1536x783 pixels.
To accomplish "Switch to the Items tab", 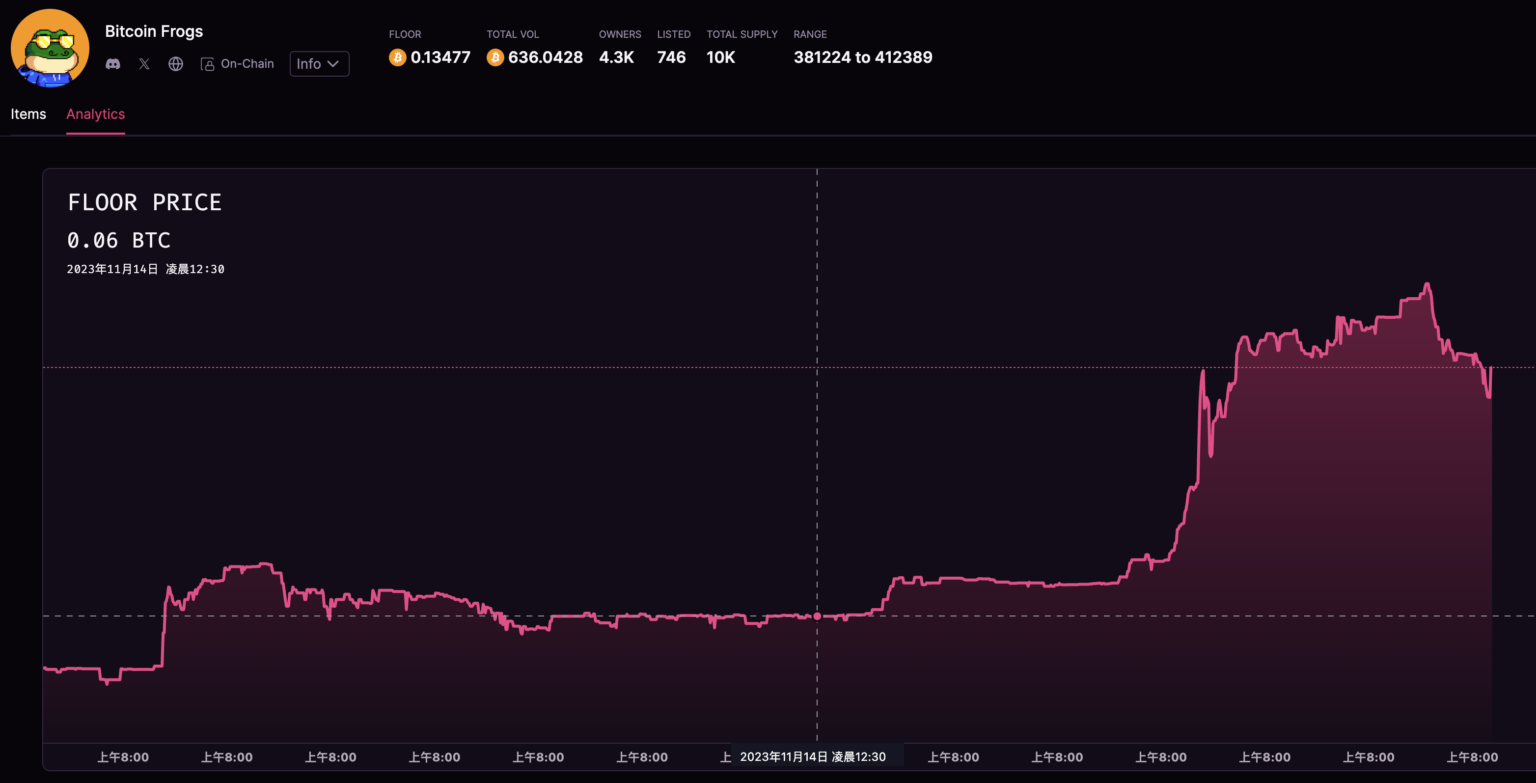I will 28,114.
